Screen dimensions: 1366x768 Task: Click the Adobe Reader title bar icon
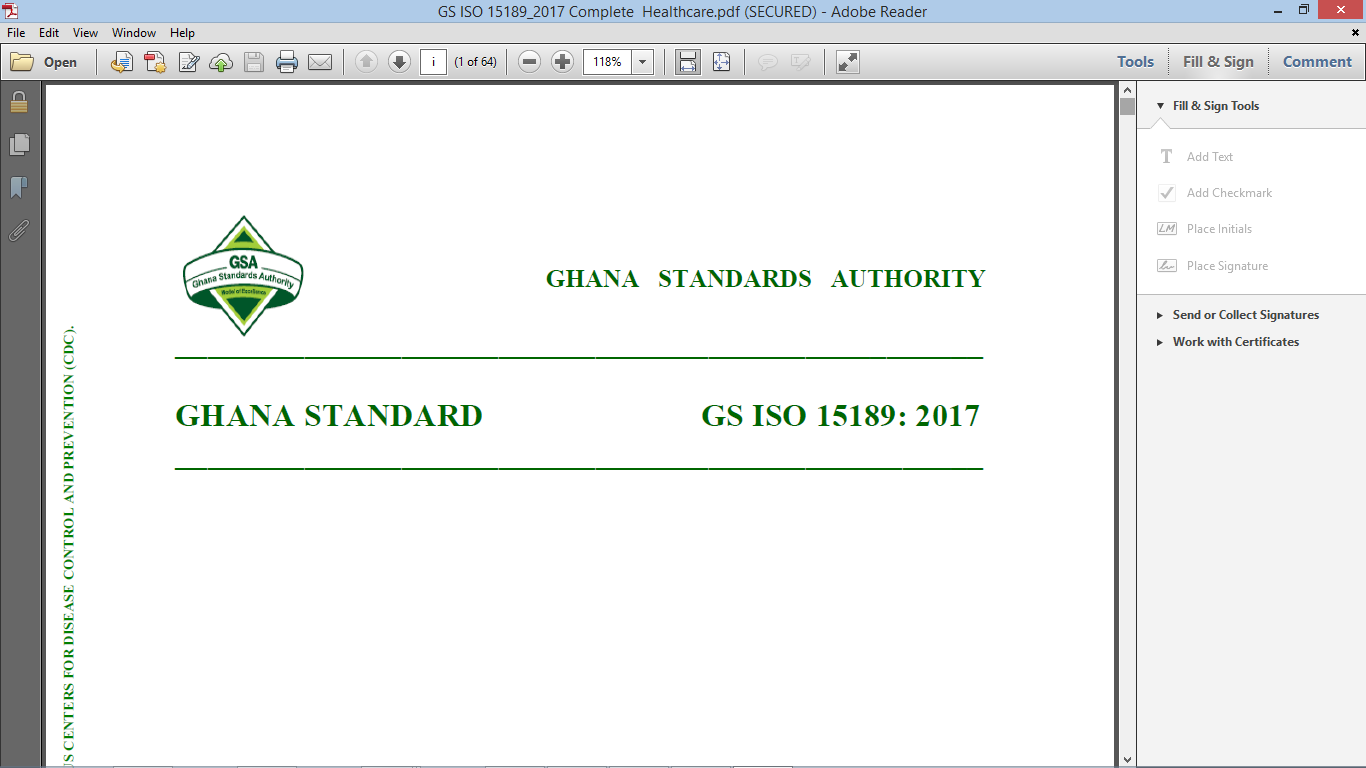coord(10,11)
